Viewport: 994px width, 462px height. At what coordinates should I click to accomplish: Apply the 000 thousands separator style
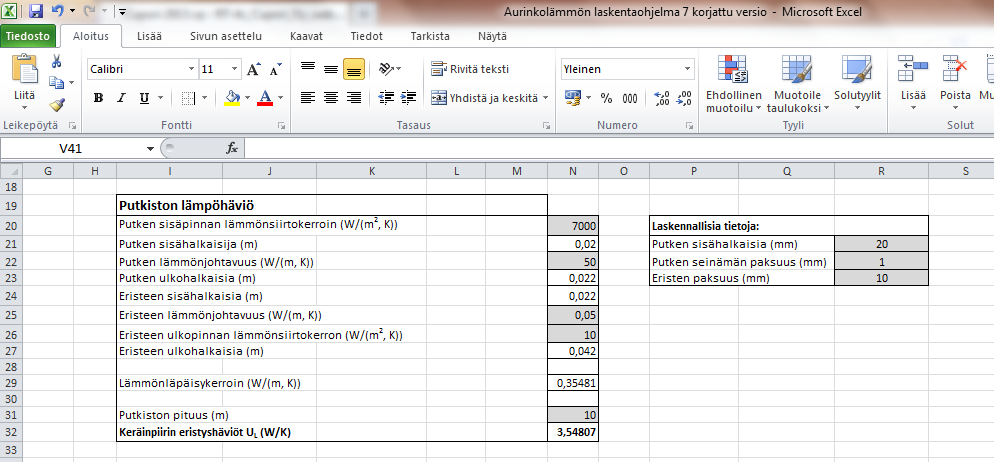click(629, 98)
